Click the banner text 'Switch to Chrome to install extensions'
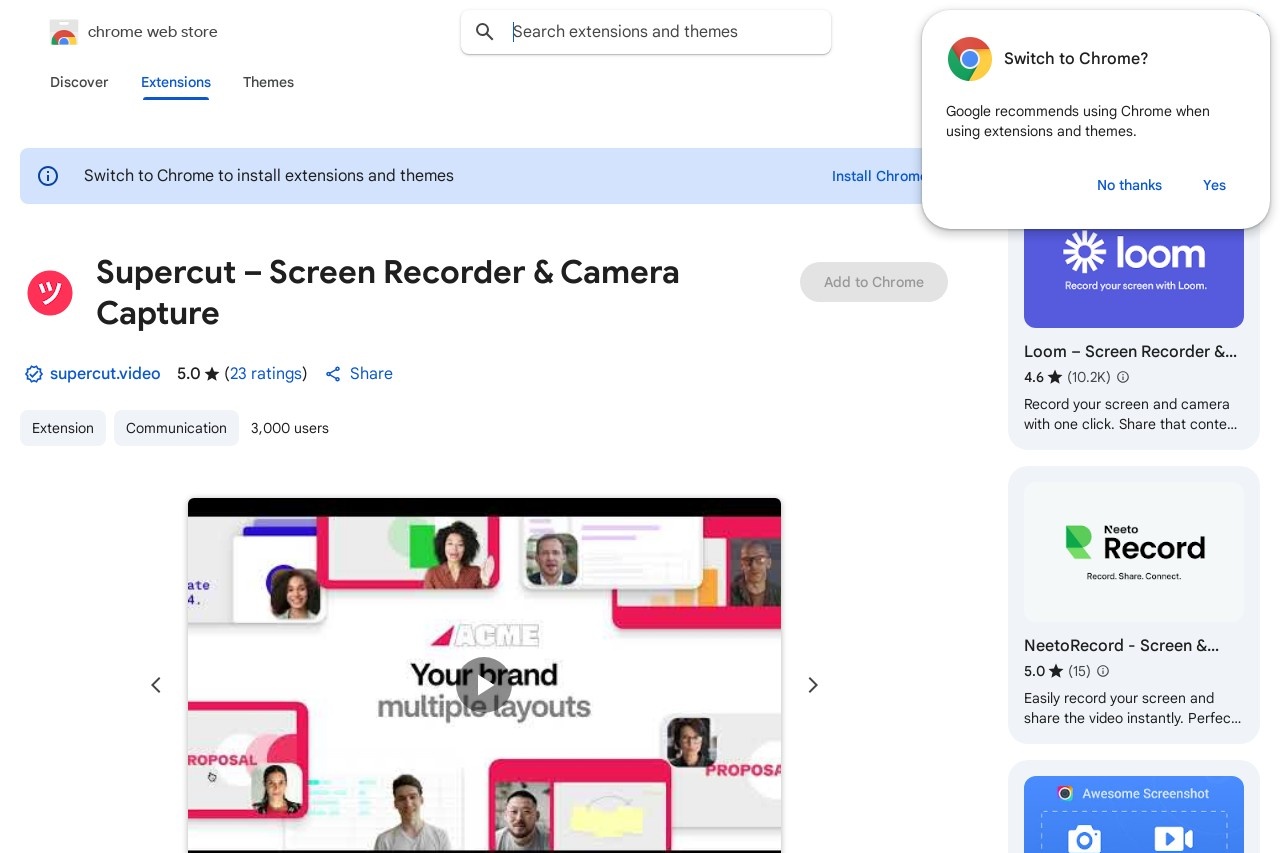 [269, 176]
